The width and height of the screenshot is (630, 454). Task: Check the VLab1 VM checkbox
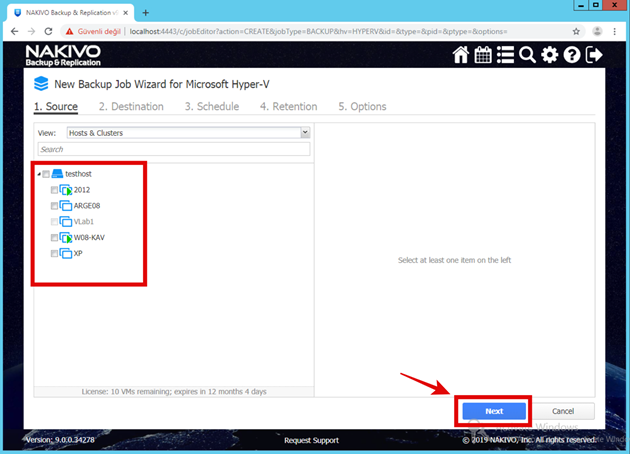click(x=54, y=221)
